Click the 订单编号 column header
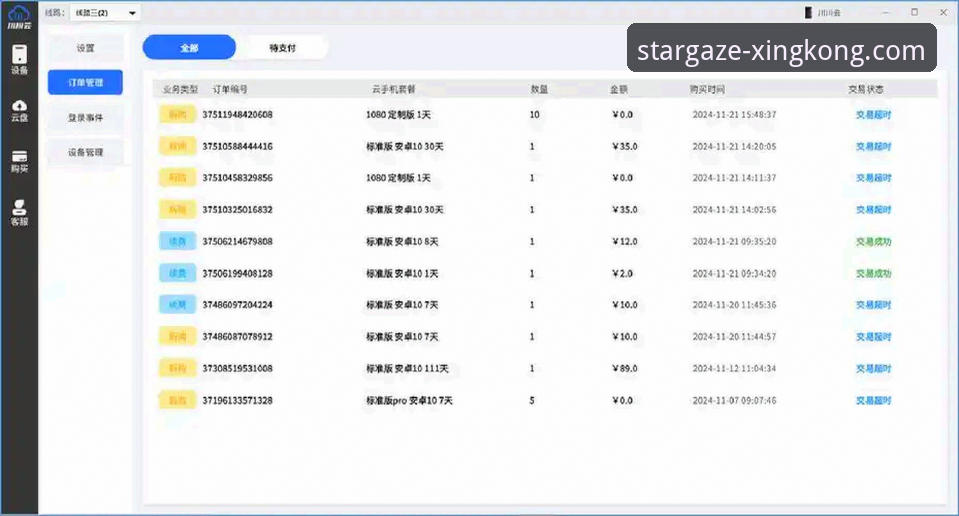959x516 pixels. tap(230, 89)
